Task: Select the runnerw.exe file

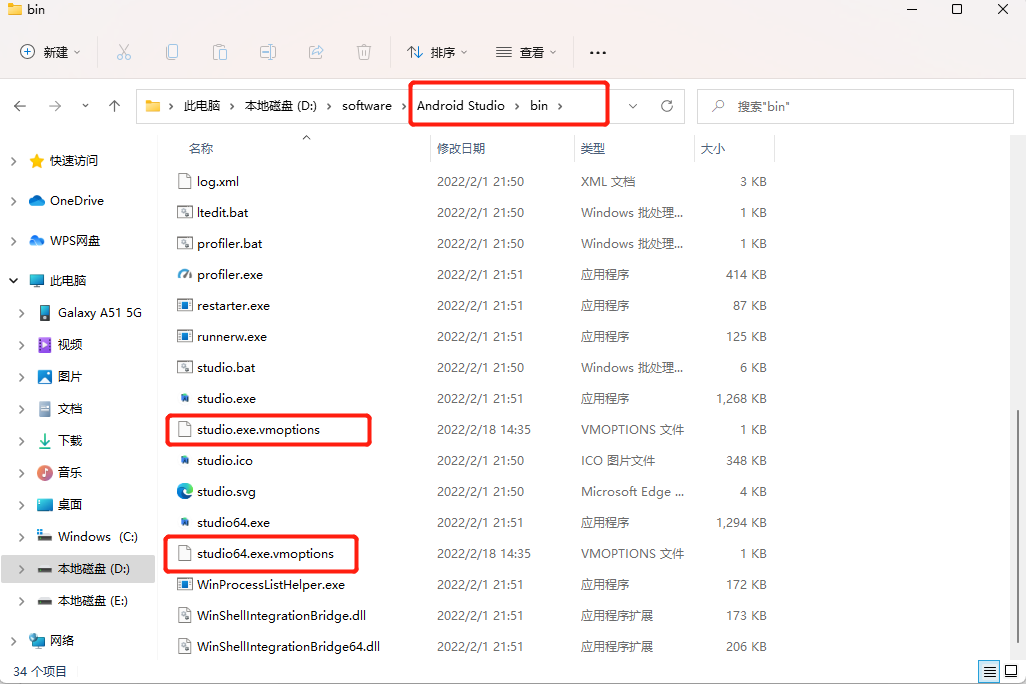Action: tap(232, 336)
